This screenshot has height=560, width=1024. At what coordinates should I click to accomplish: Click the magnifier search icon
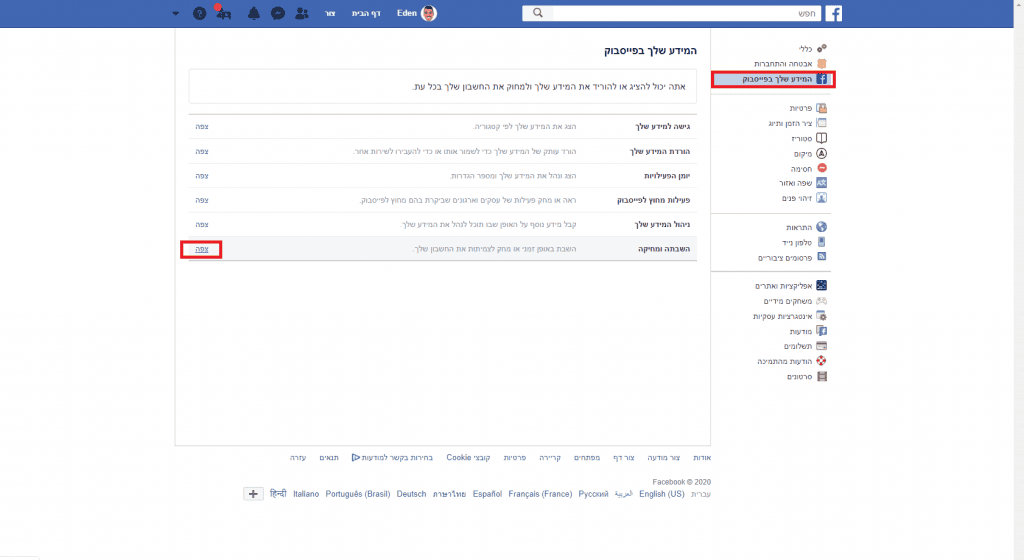537,13
